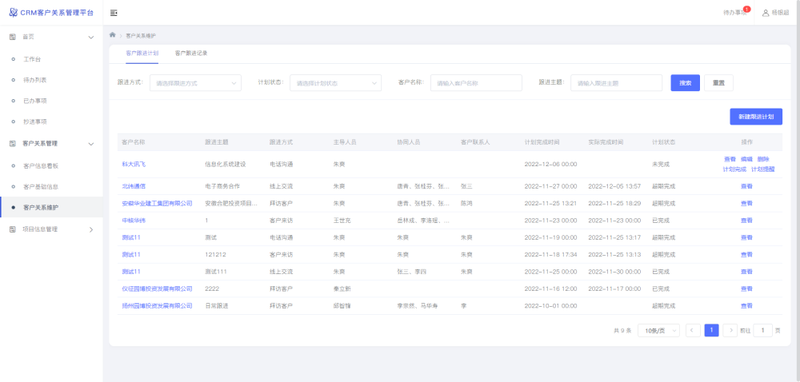Click the 客户关系维护 breadcrumb text
Viewport: 800px width, 382px height.
tap(141, 36)
